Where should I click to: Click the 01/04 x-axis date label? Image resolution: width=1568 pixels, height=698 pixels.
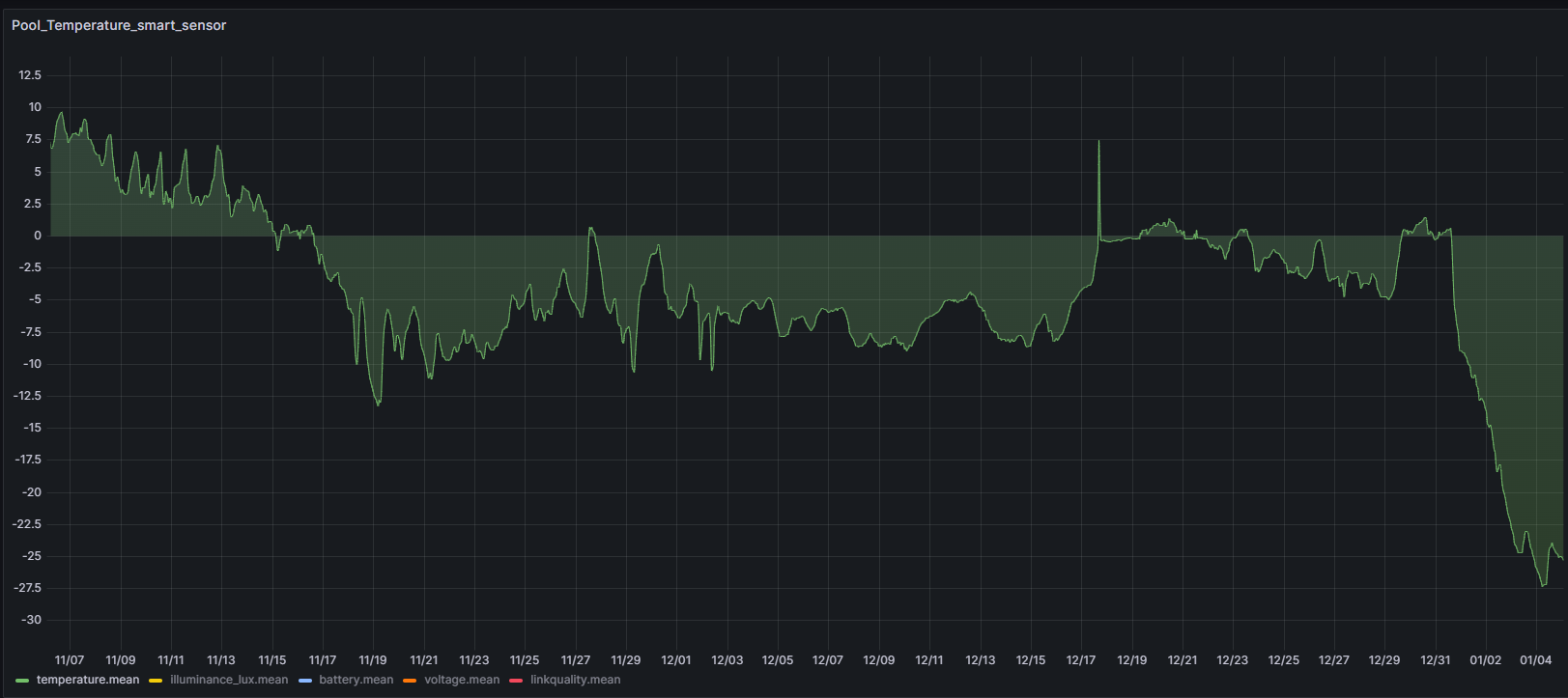pyautogui.click(x=1536, y=660)
